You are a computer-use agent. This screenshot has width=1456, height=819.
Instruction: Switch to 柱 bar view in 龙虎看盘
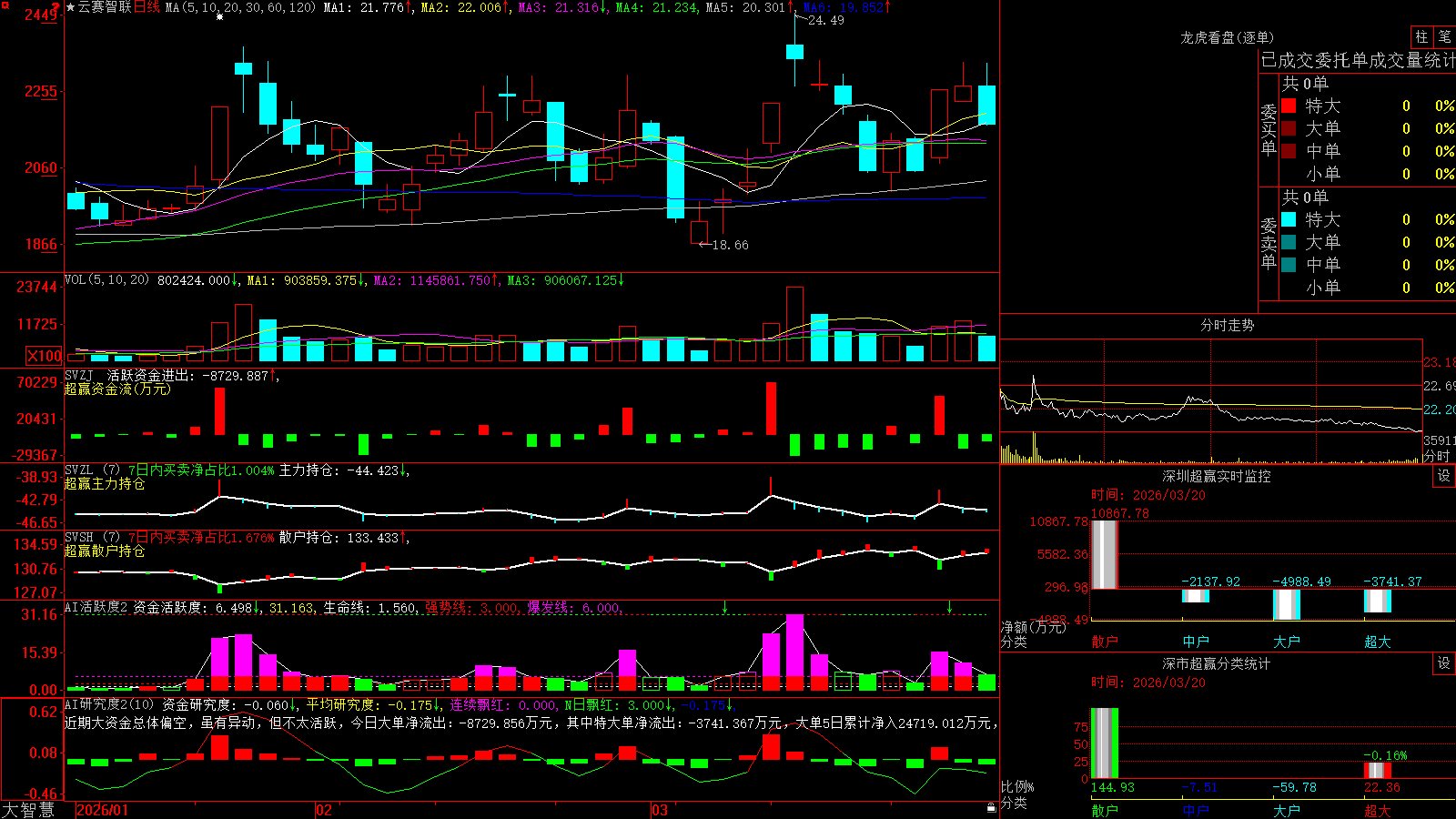[1421, 36]
